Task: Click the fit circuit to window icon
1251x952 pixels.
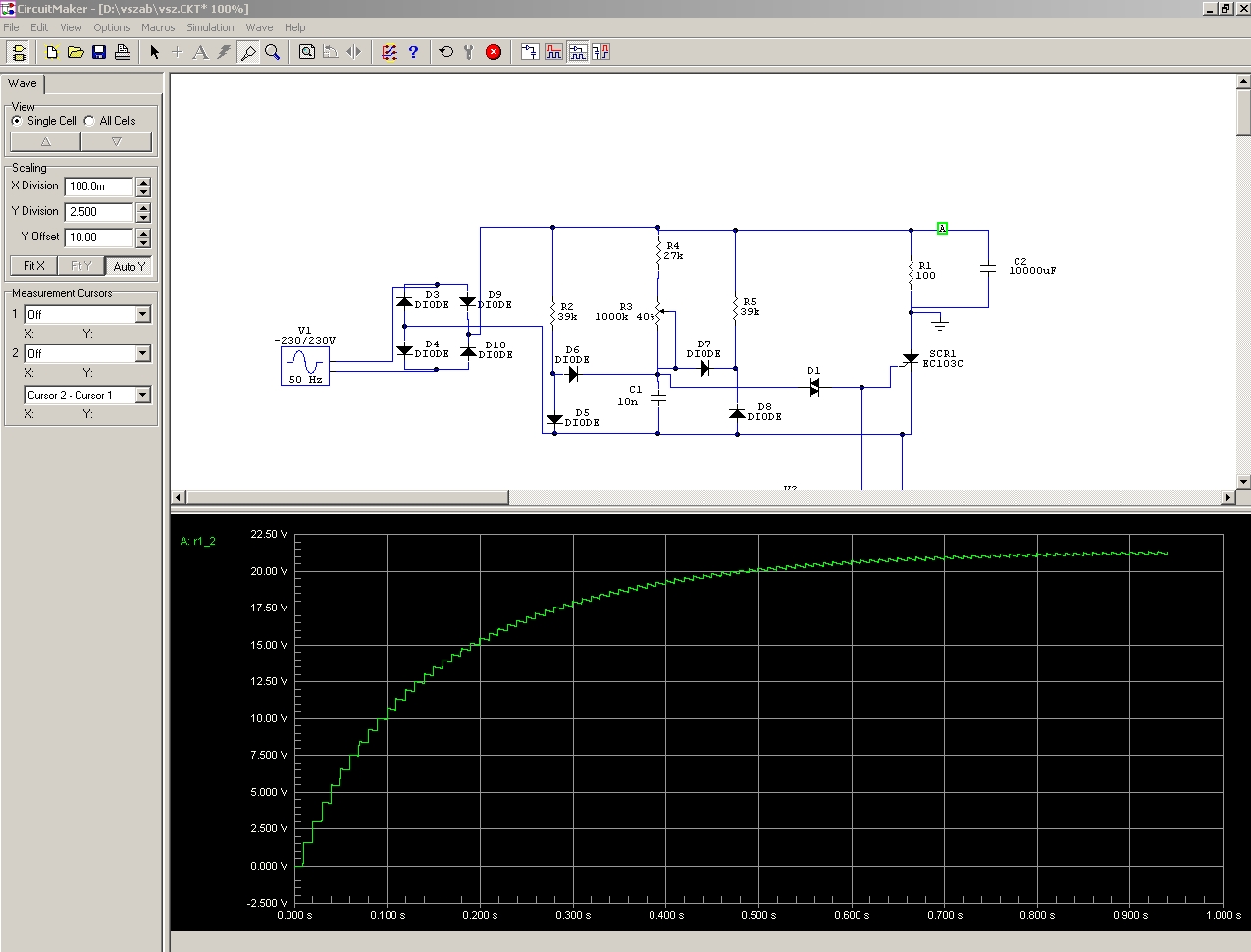Action: [307, 52]
